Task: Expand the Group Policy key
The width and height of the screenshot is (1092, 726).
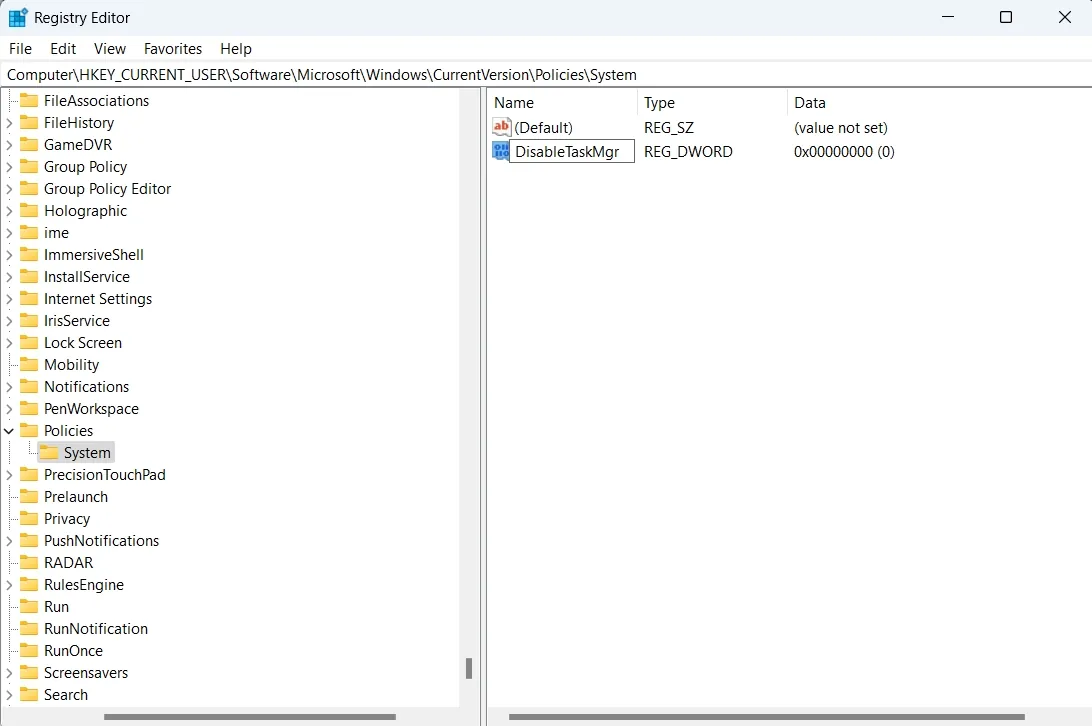Action: pyautogui.click(x=9, y=167)
